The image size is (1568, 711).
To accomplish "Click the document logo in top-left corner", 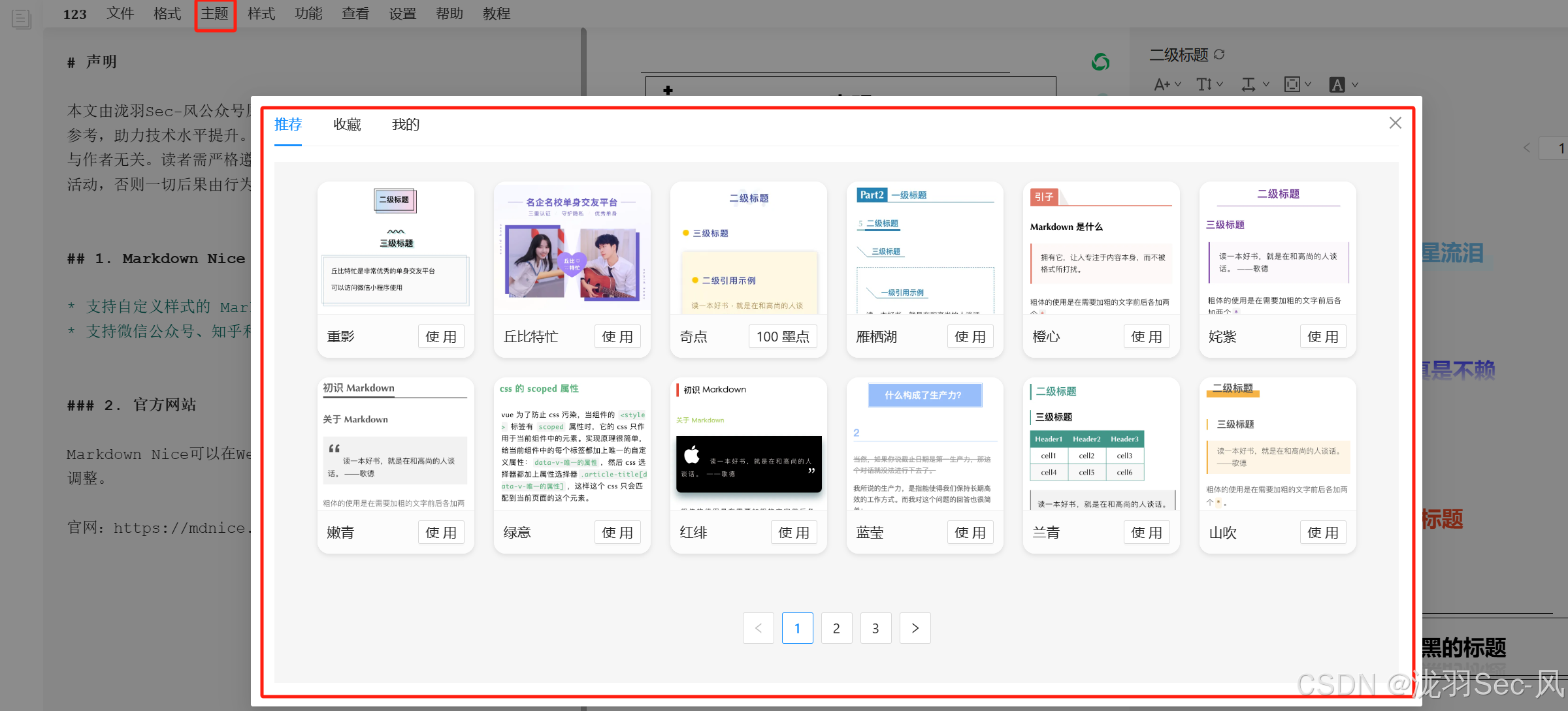I will [x=21, y=19].
